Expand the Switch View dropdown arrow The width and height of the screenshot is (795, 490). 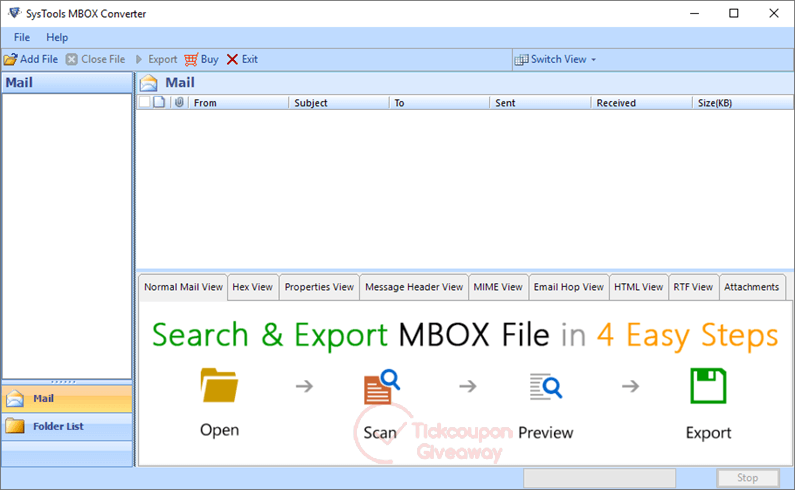tap(594, 60)
